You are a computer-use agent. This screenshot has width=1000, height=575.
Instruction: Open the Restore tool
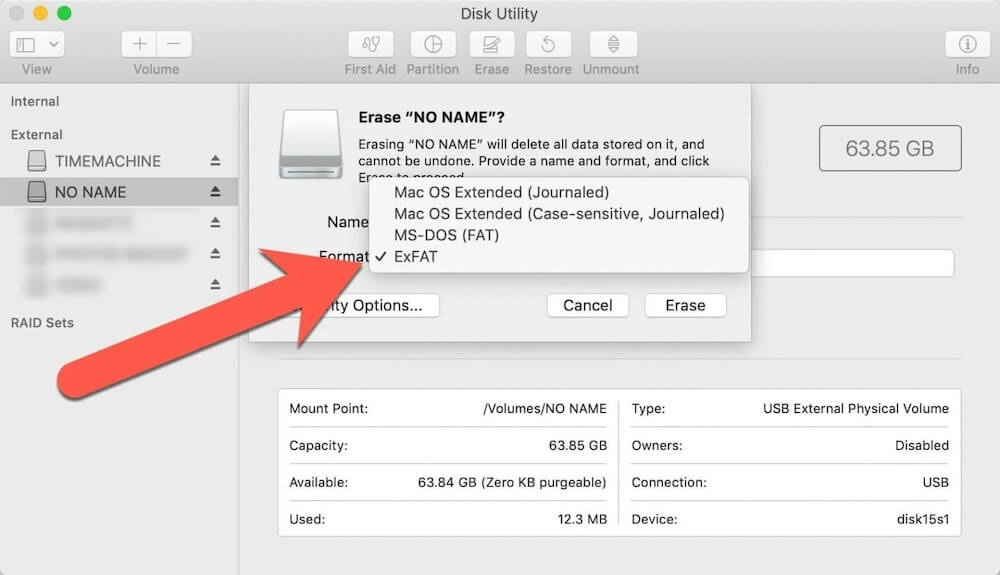[x=548, y=44]
